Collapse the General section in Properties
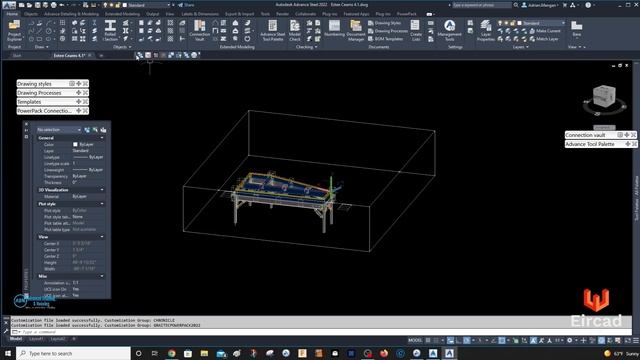Image resolution: width=640 pixels, height=360 pixels. click(102, 138)
